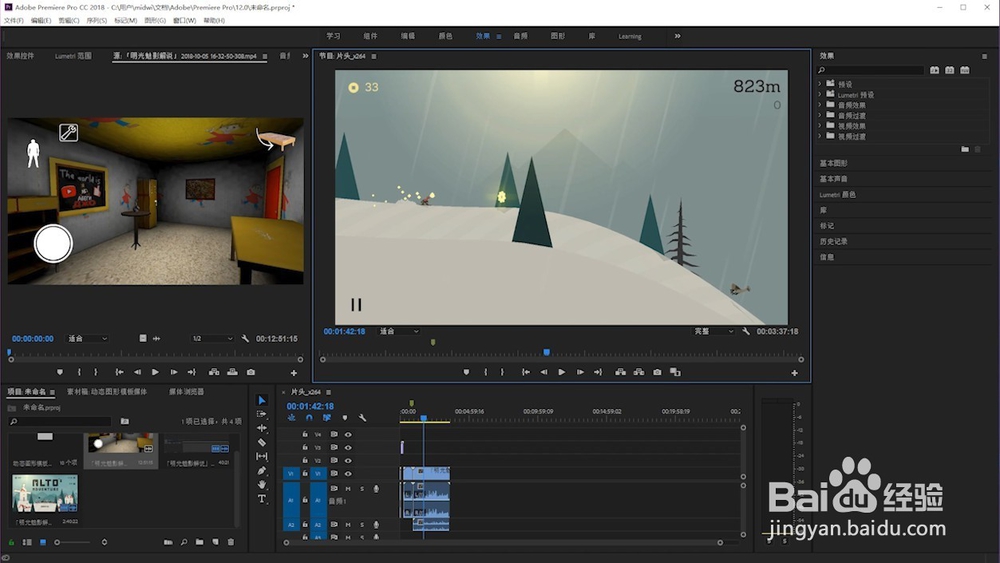Open the 编辑(E) menu

coord(41,20)
